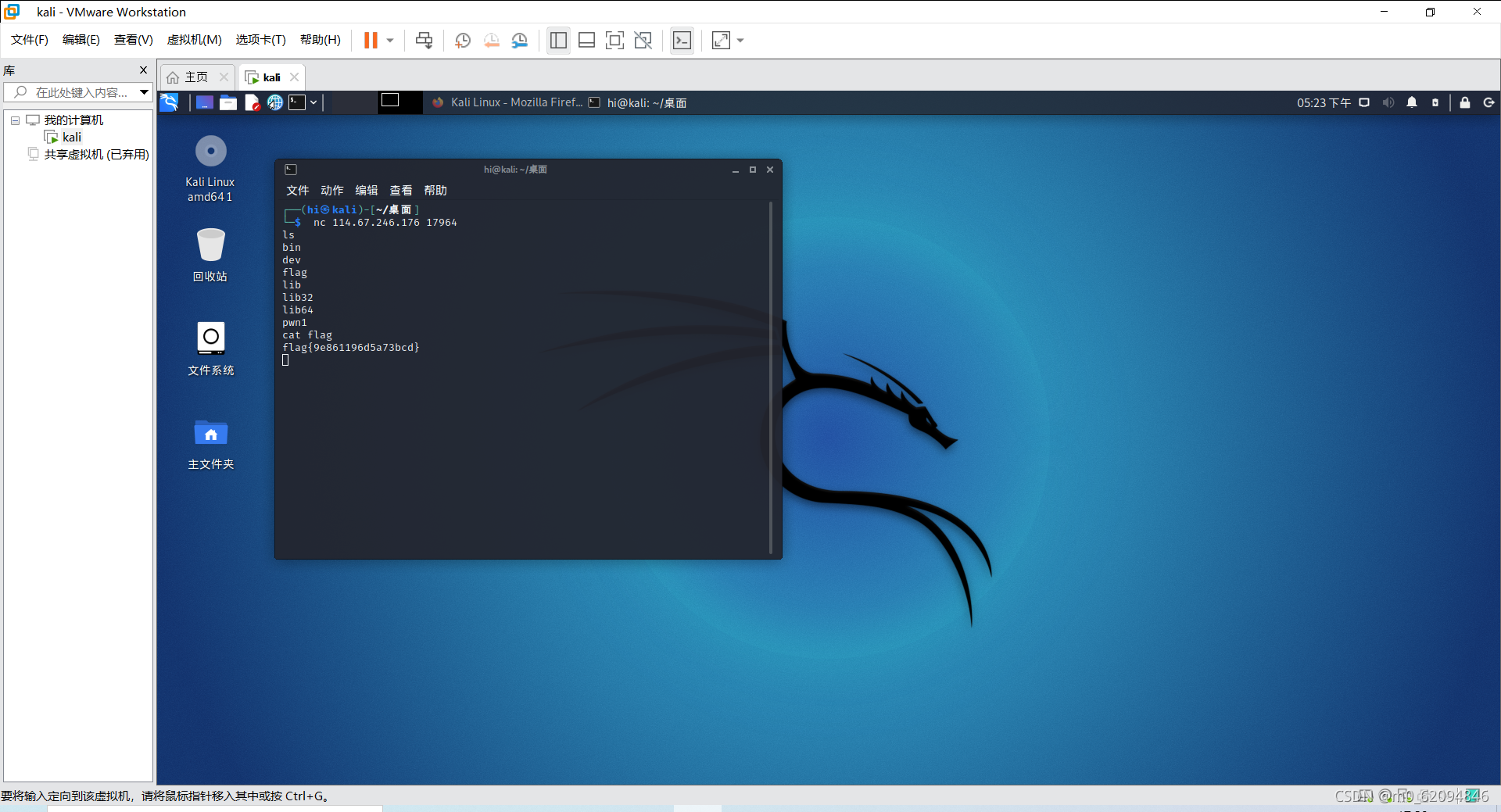Screen dimensions: 1501x812
Task: Launch the web browser from Kali panel
Action: coord(275,102)
